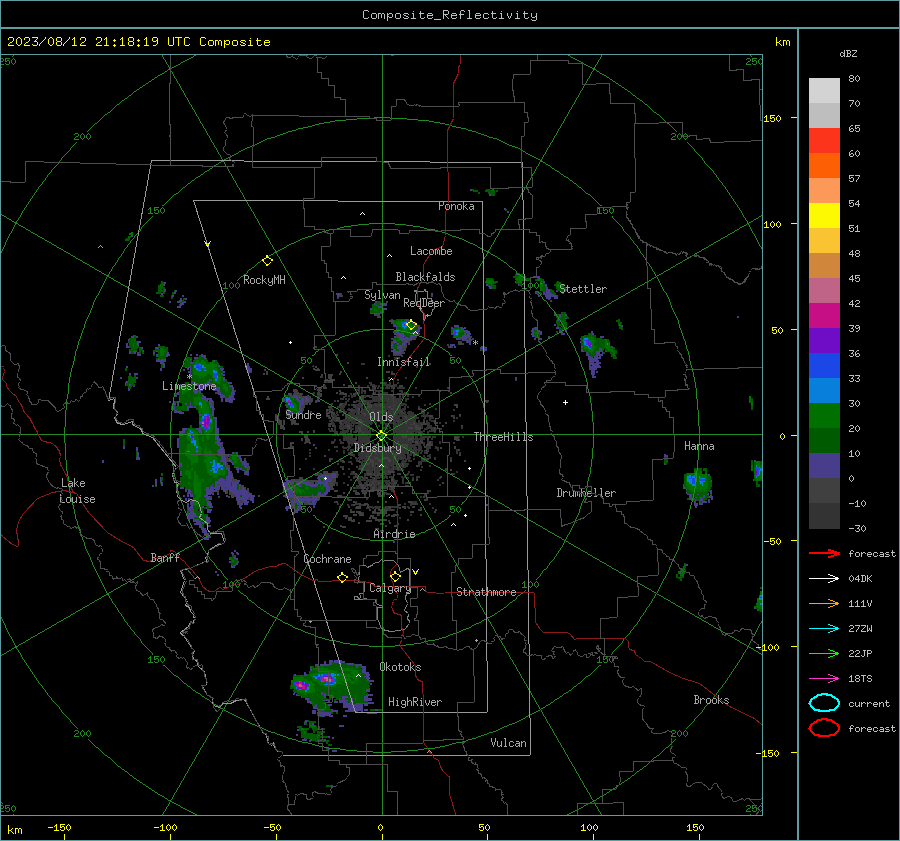Click the Banff label
The image size is (900, 841).
(165, 558)
